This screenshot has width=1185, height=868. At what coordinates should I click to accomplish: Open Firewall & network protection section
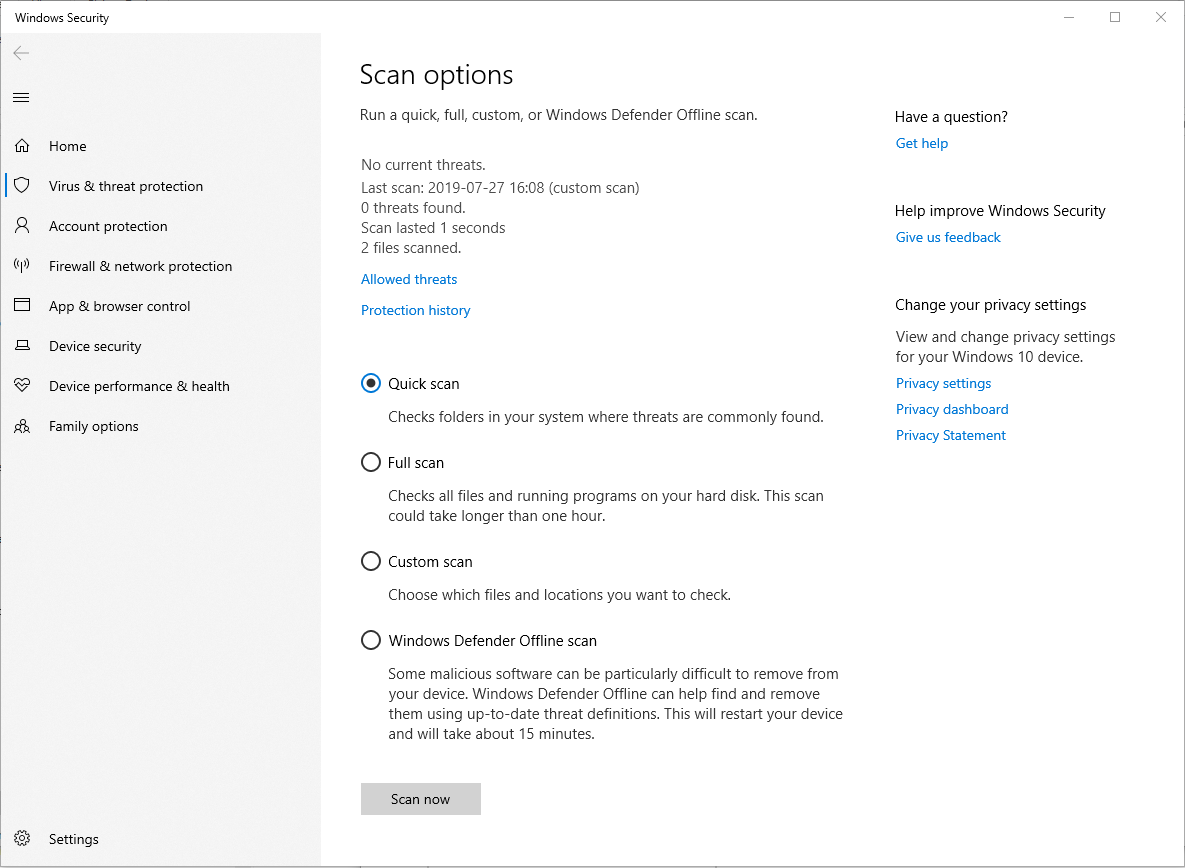141,267
